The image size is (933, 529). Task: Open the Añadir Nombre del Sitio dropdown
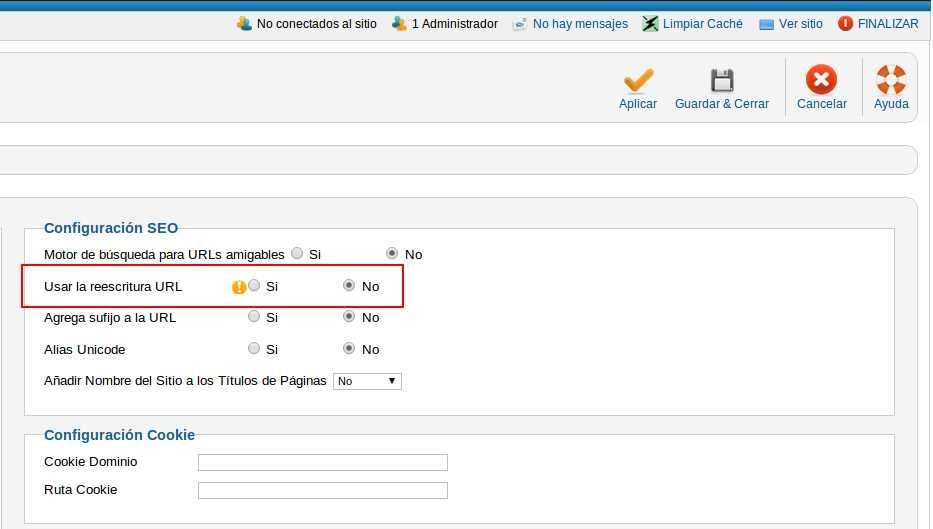pos(367,381)
